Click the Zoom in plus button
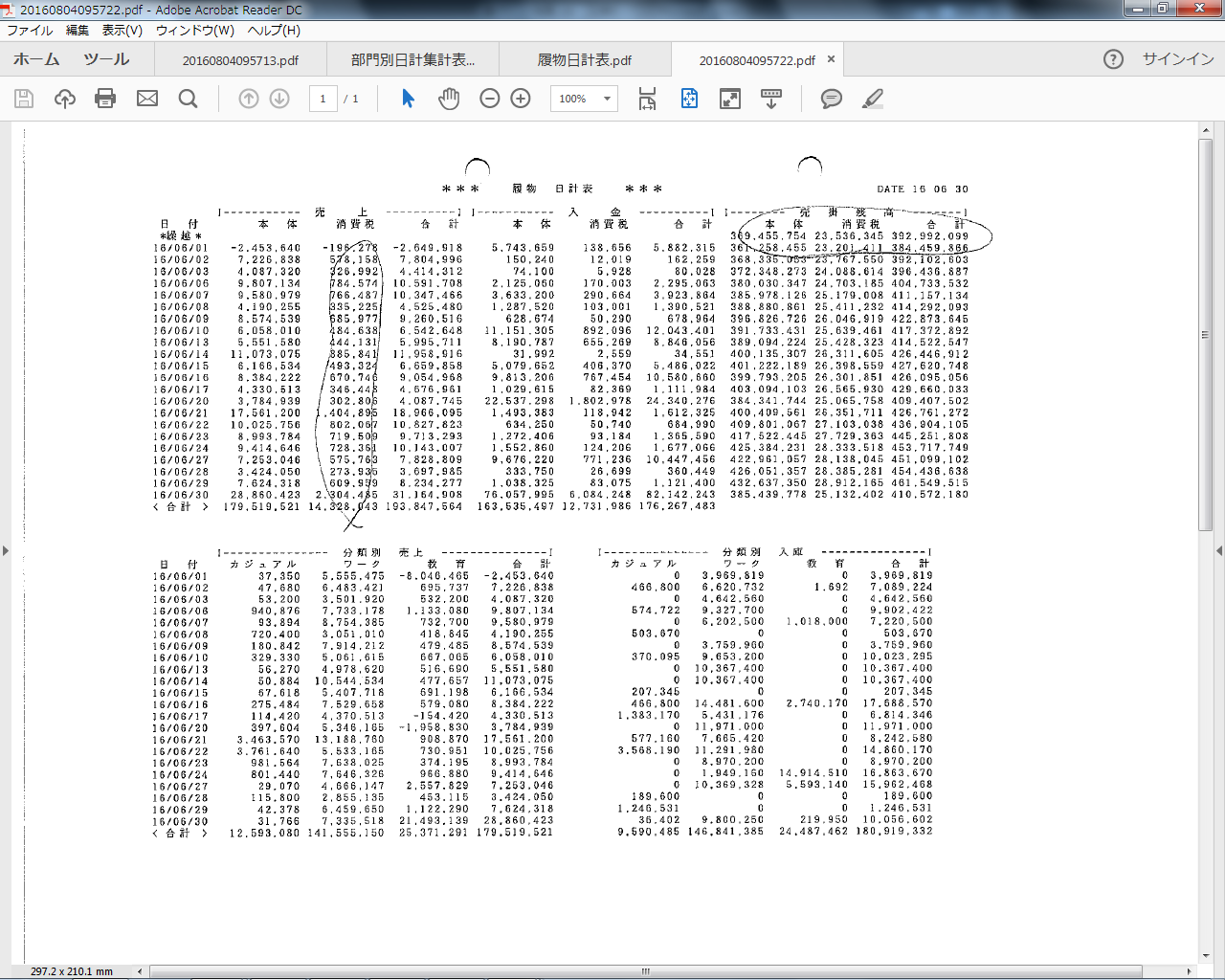 click(x=521, y=99)
